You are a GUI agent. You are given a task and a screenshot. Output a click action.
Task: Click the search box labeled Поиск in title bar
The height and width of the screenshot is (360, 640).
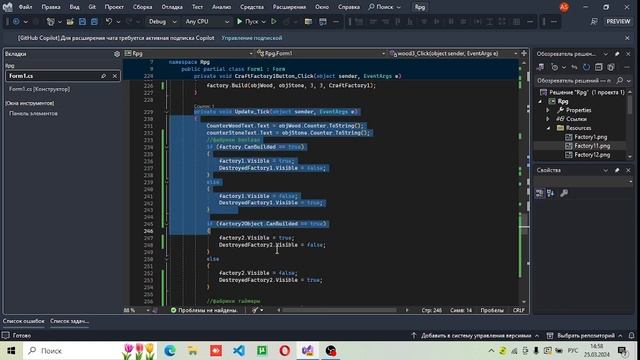[x=384, y=7]
